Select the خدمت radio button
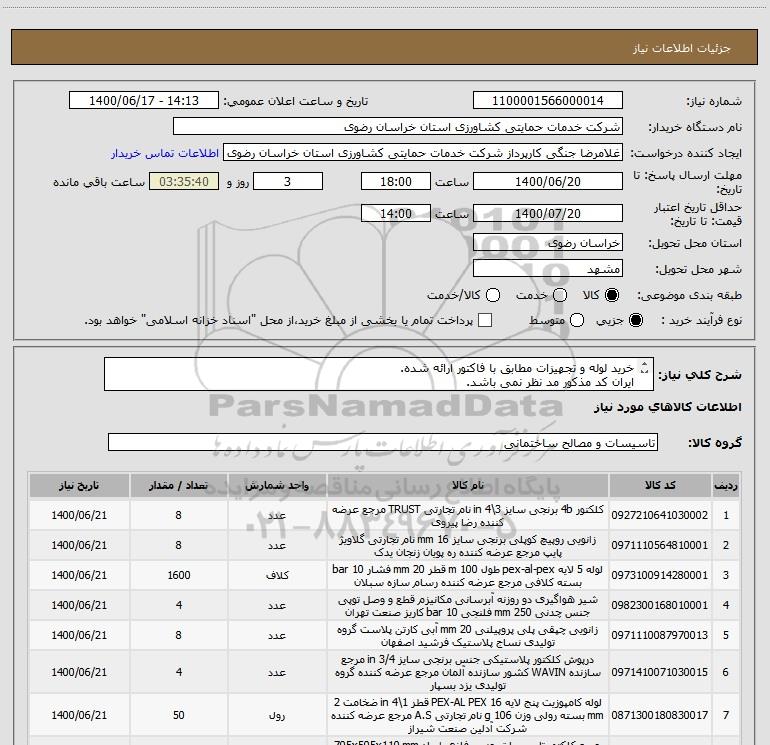This screenshot has height=745, width=770. click(560, 295)
